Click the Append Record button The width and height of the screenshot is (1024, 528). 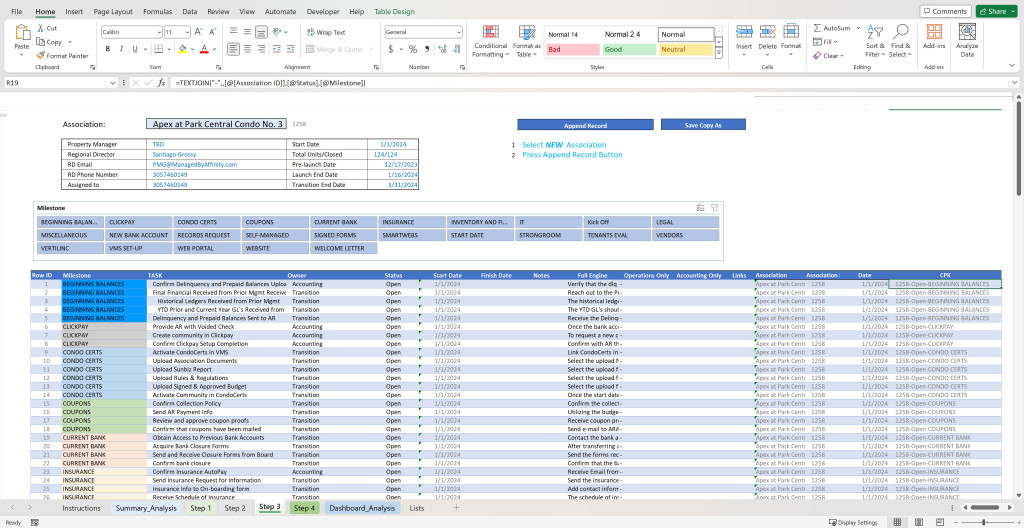[585, 125]
